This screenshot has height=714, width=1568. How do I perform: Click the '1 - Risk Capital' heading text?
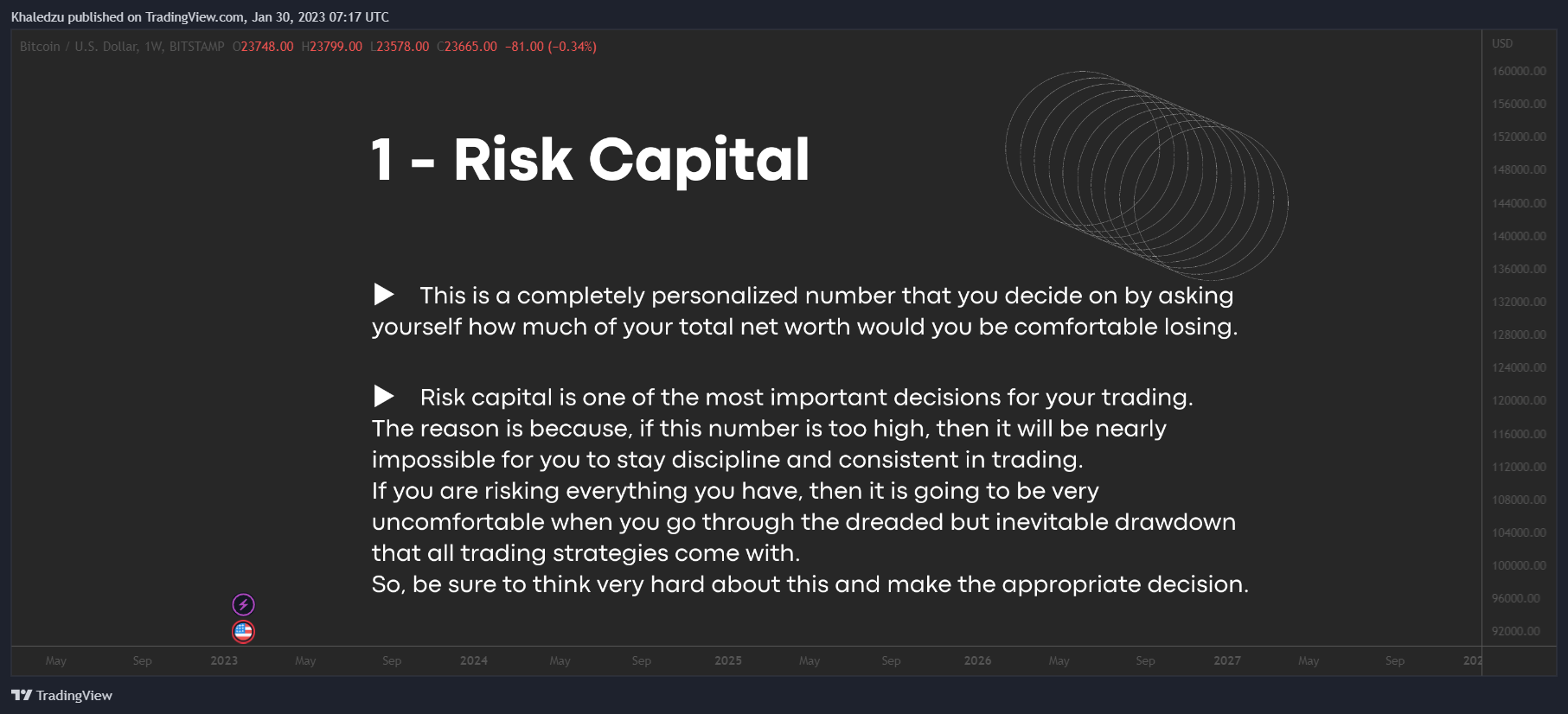point(591,160)
